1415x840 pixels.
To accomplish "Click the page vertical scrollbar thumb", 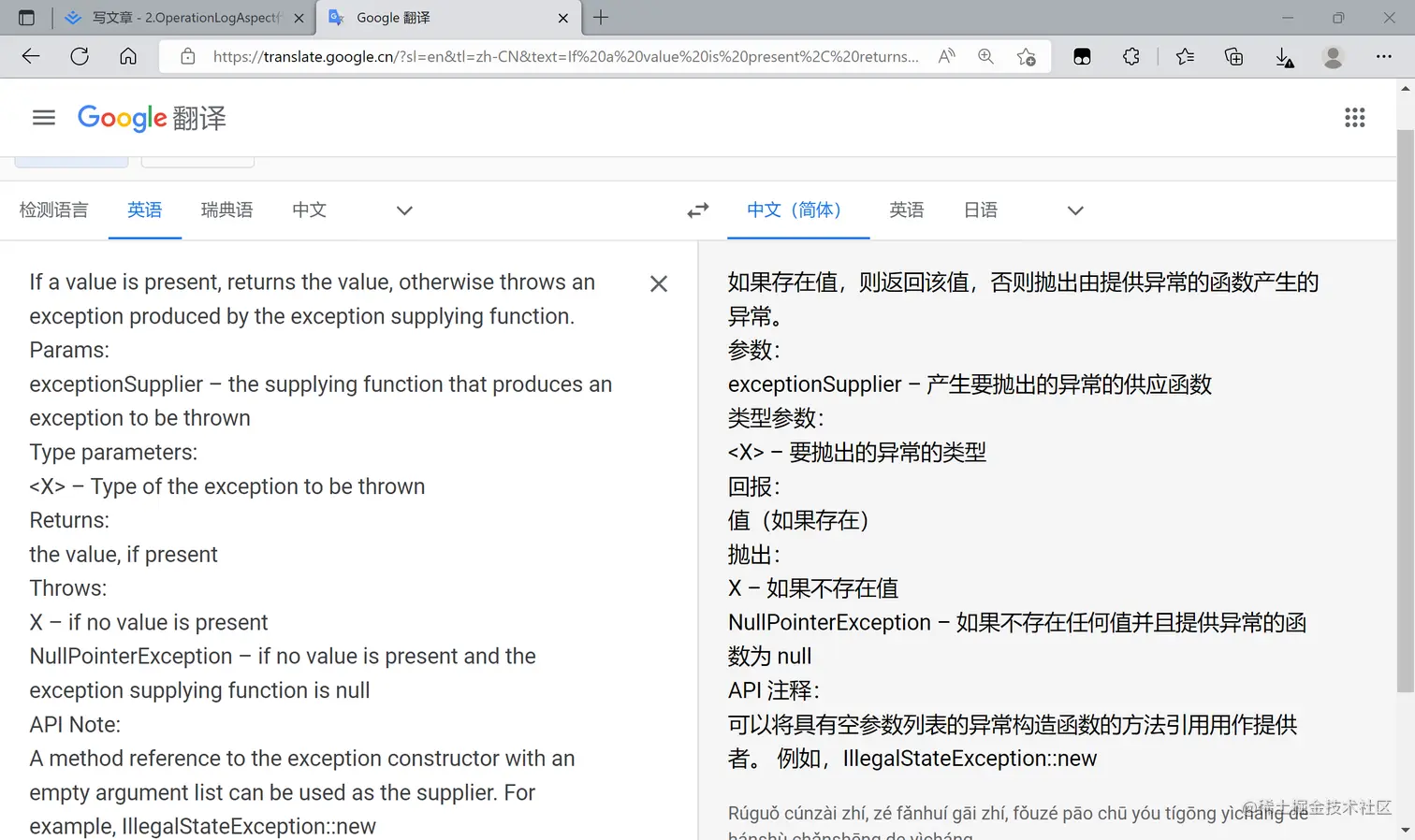I will tap(1405, 412).
